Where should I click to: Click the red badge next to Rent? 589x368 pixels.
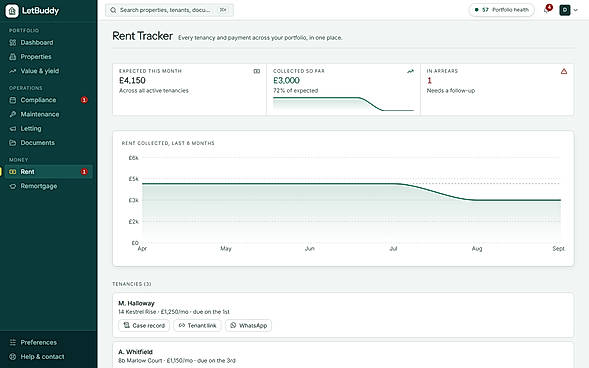[84, 172]
